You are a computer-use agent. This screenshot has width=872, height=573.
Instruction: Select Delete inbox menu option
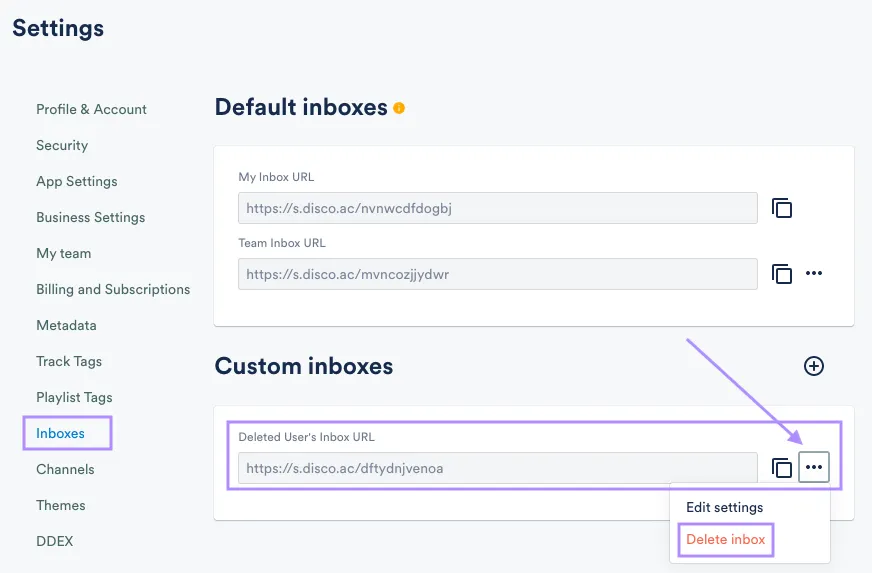pyautogui.click(x=725, y=539)
